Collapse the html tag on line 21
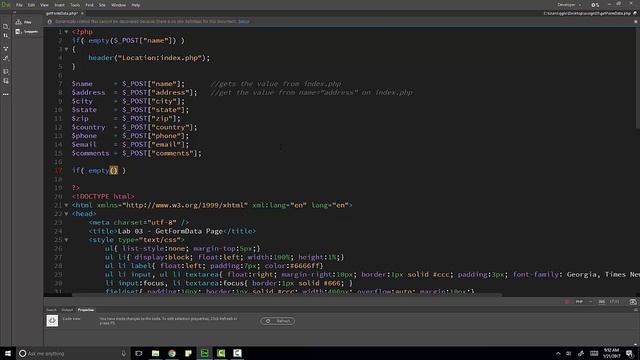Screen dimensions: 640x360 (x=66, y=205)
